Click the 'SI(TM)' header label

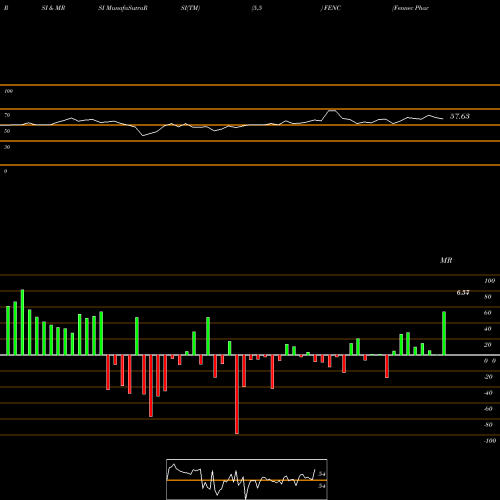coord(190,8)
